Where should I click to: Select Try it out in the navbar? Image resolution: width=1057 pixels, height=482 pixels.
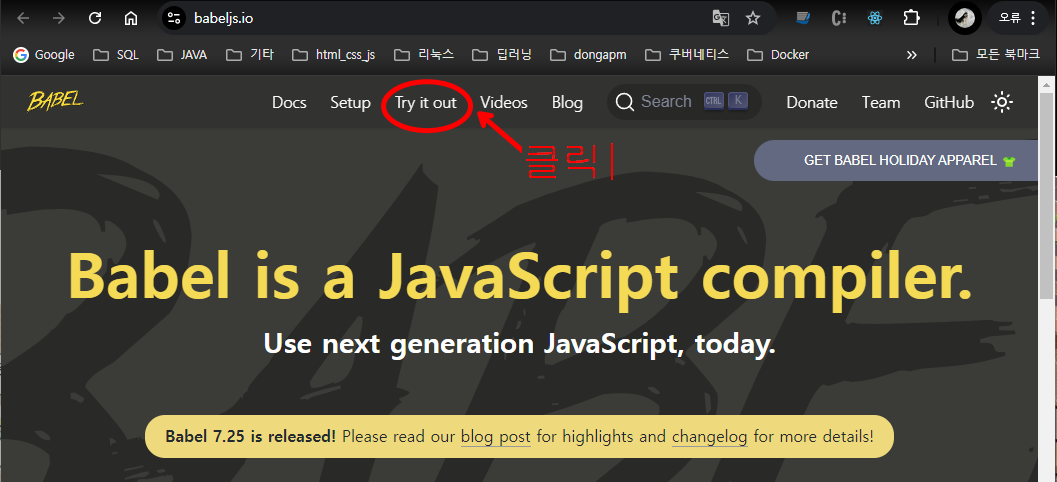pos(425,102)
